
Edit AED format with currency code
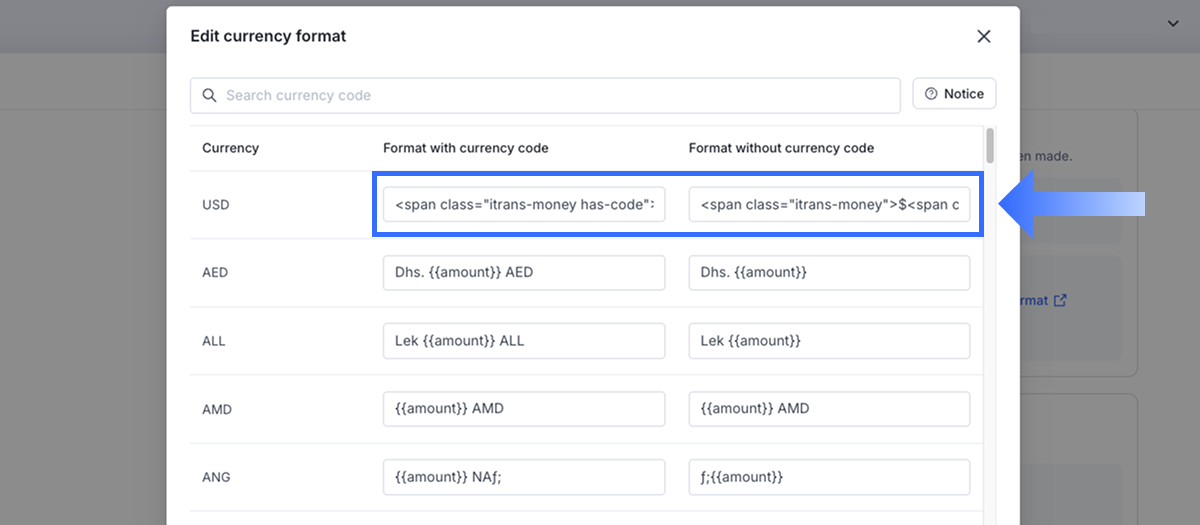pyautogui.click(x=524, y=273)
